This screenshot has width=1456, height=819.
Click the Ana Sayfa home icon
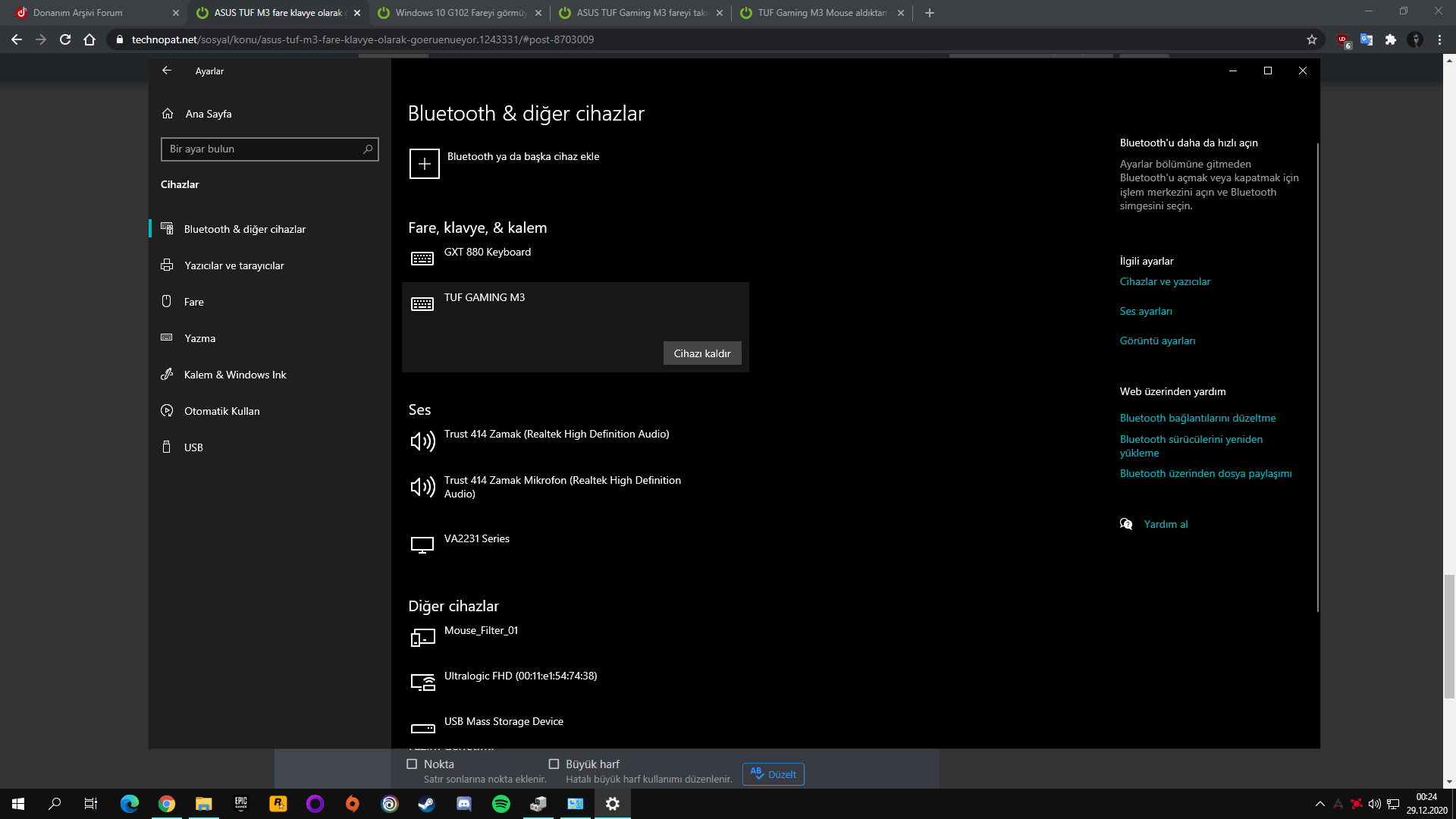click(168, 114)
